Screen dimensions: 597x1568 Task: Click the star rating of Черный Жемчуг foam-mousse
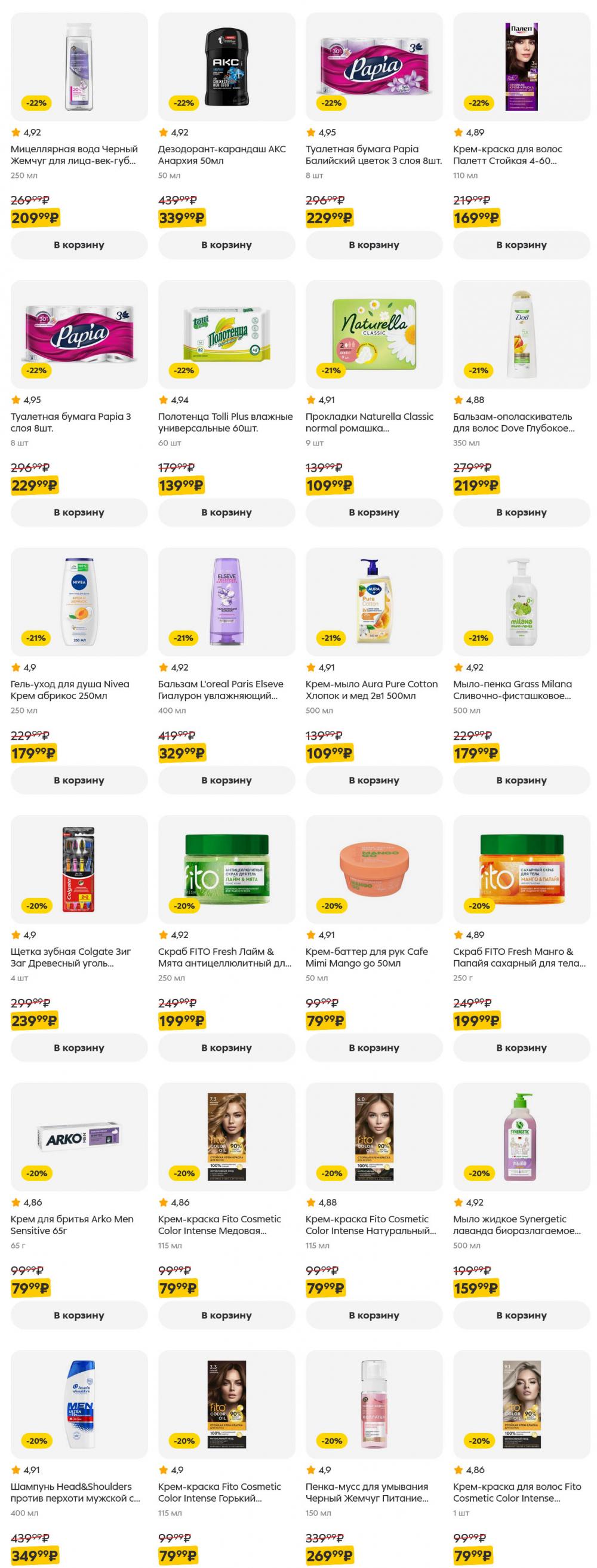point(318,1470)
